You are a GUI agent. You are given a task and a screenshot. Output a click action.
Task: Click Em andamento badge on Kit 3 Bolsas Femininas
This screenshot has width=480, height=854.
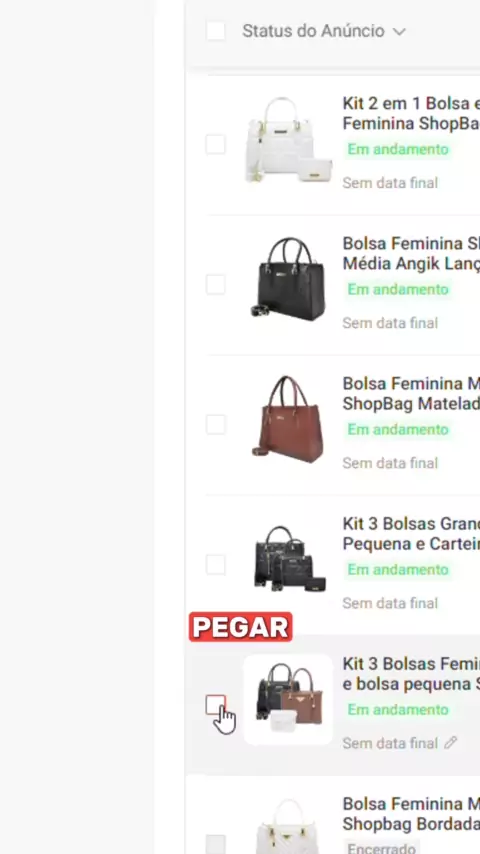coord(398,710)
